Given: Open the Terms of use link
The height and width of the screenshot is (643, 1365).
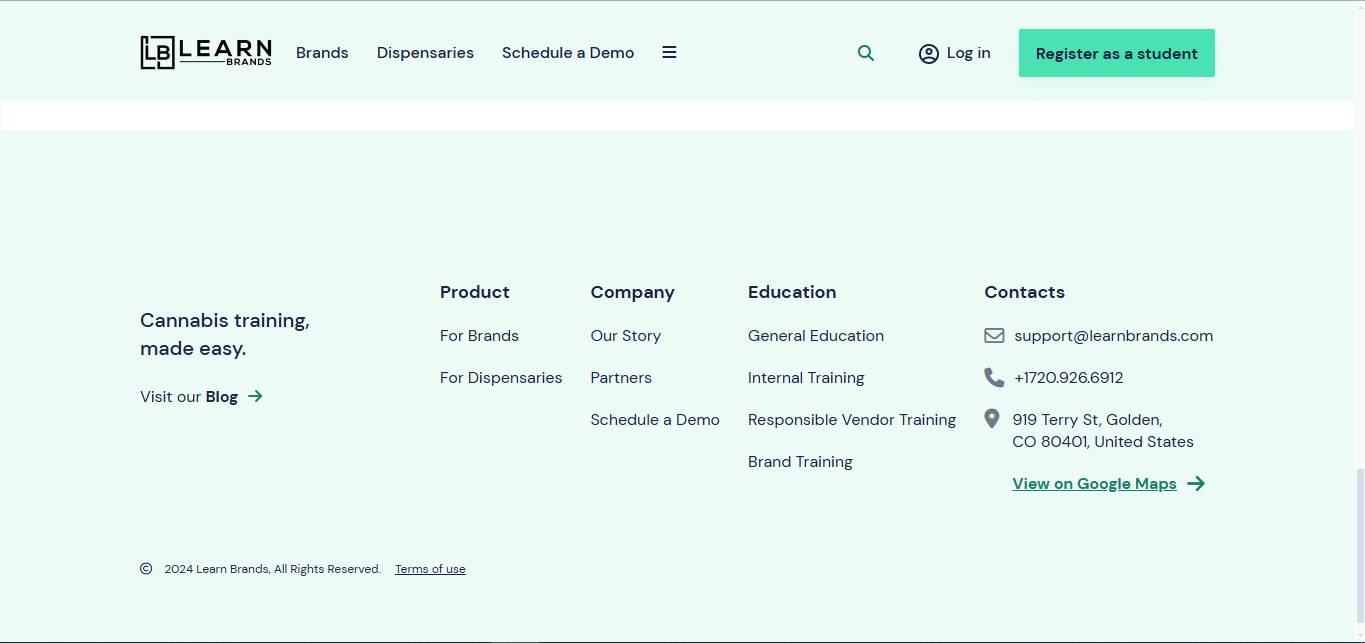Looking at the screenshot, I should point(430,570).
